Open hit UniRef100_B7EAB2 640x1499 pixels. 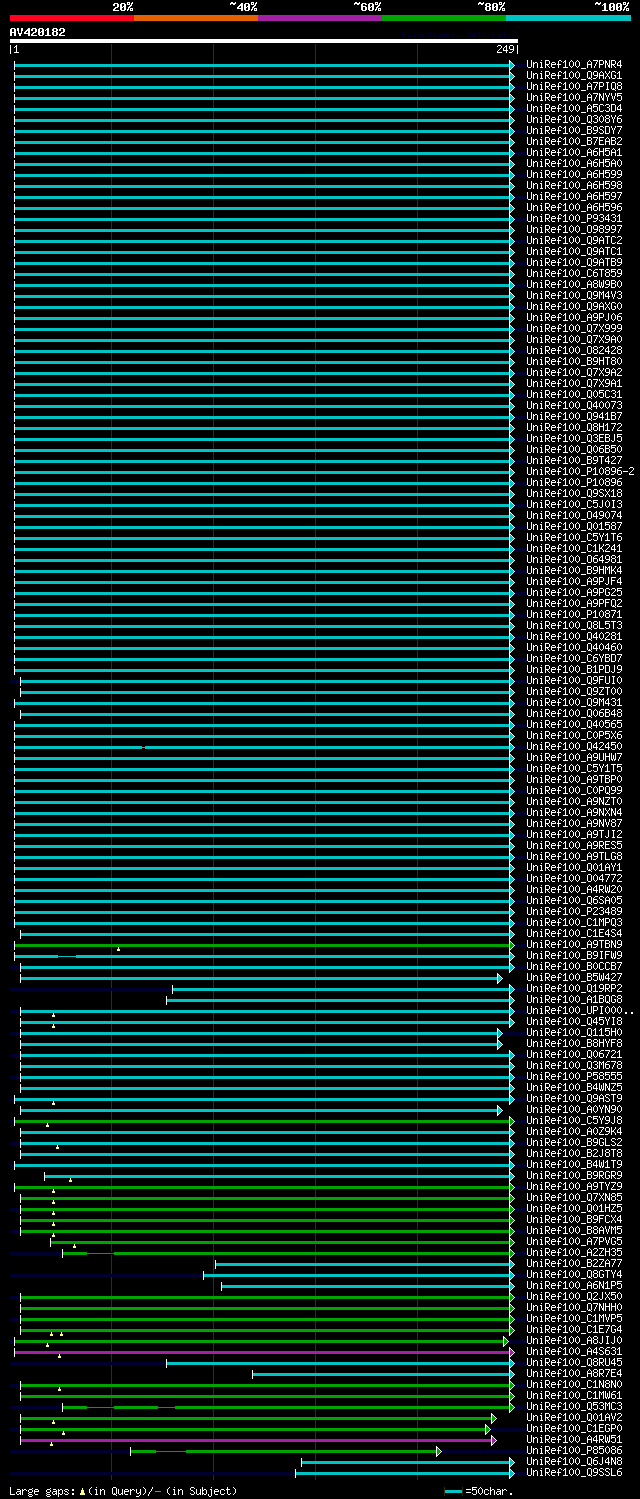point(574,141)
